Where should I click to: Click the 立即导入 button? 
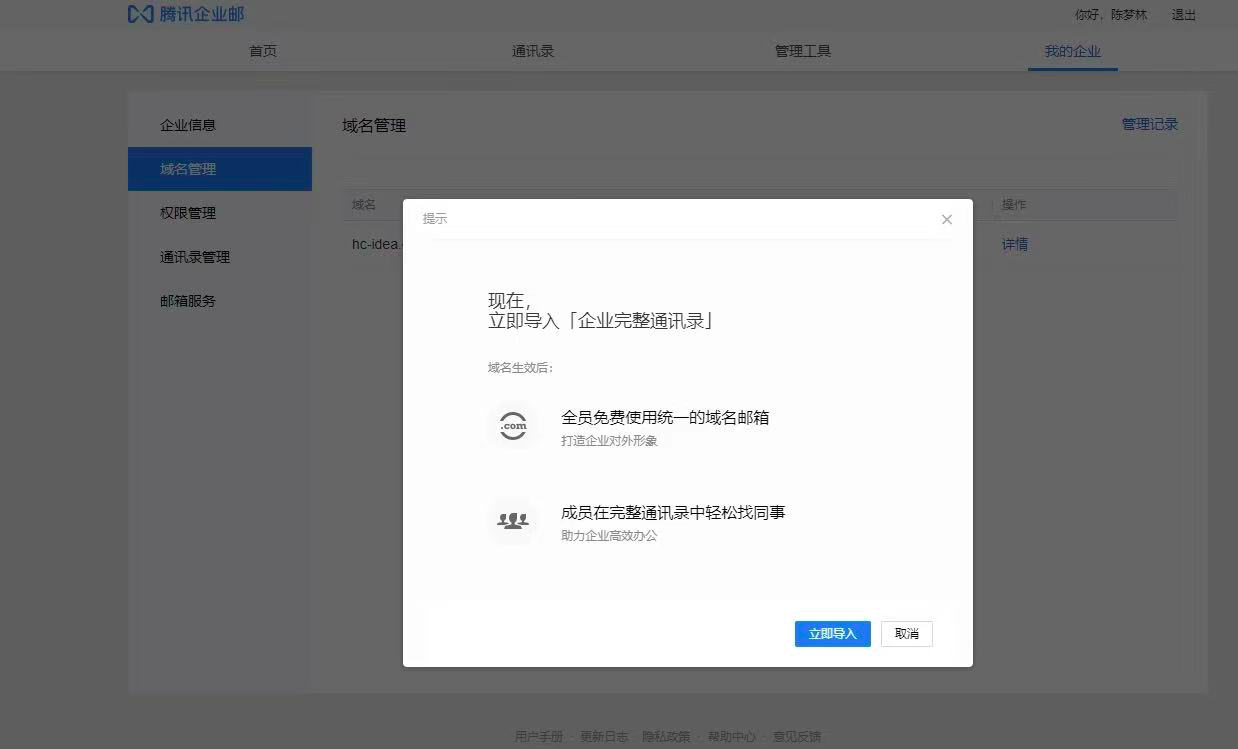[833, 634]
